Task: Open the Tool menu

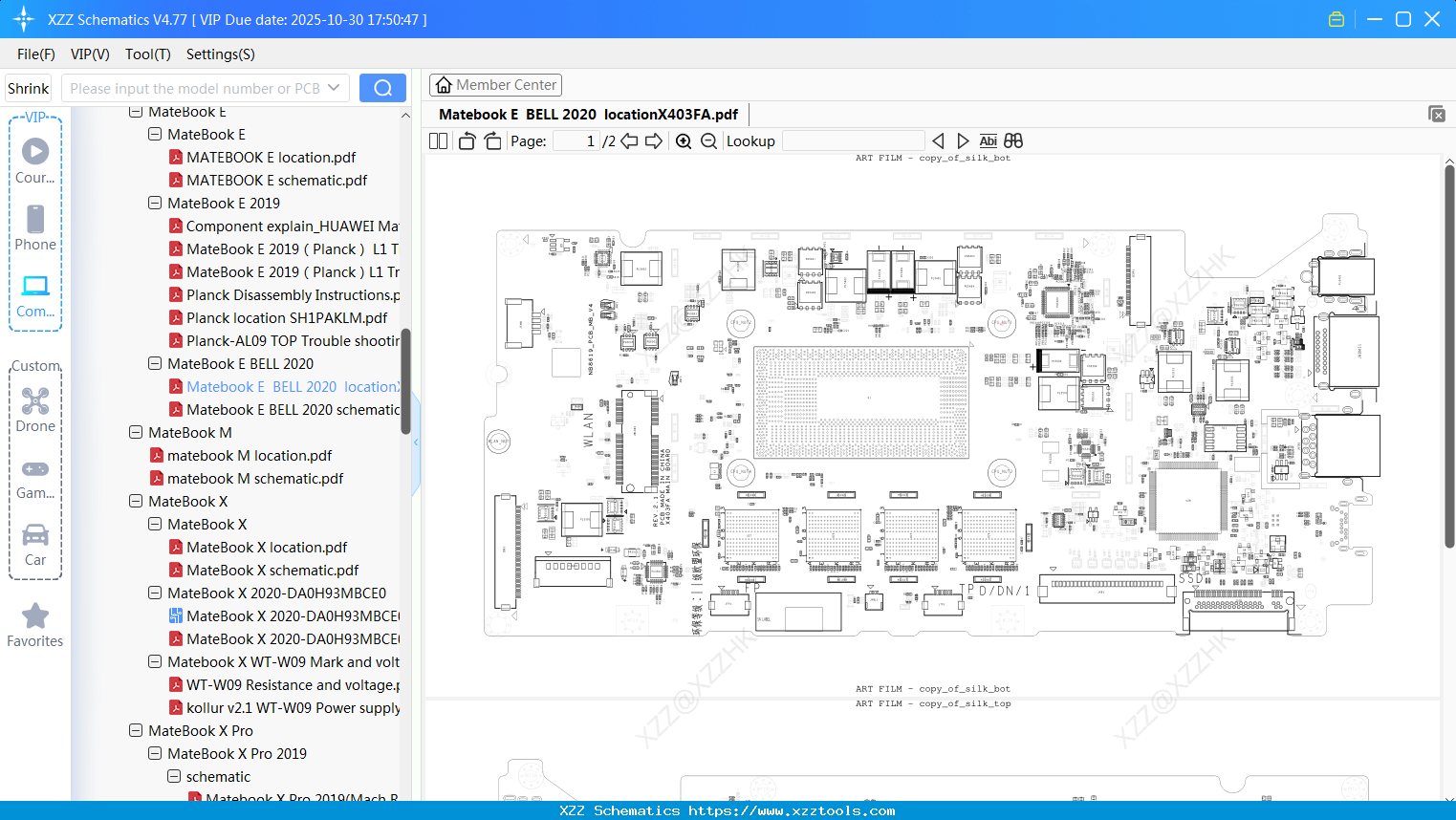Action: [148, 54]
